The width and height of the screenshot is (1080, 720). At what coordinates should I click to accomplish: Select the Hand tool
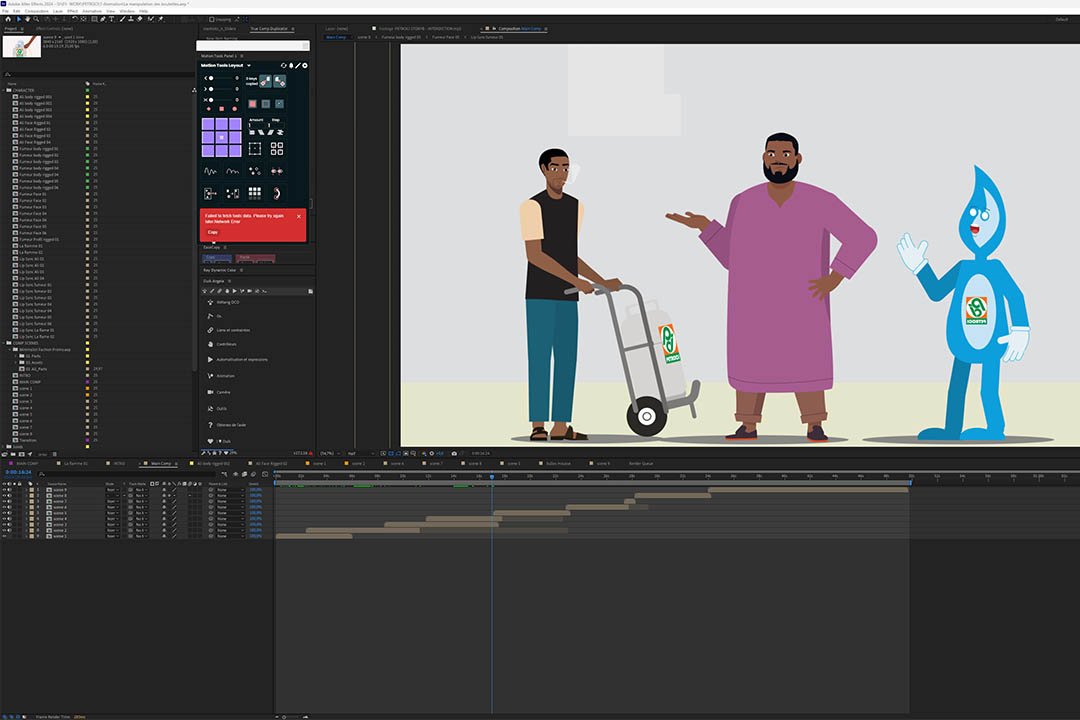point(28,19)
